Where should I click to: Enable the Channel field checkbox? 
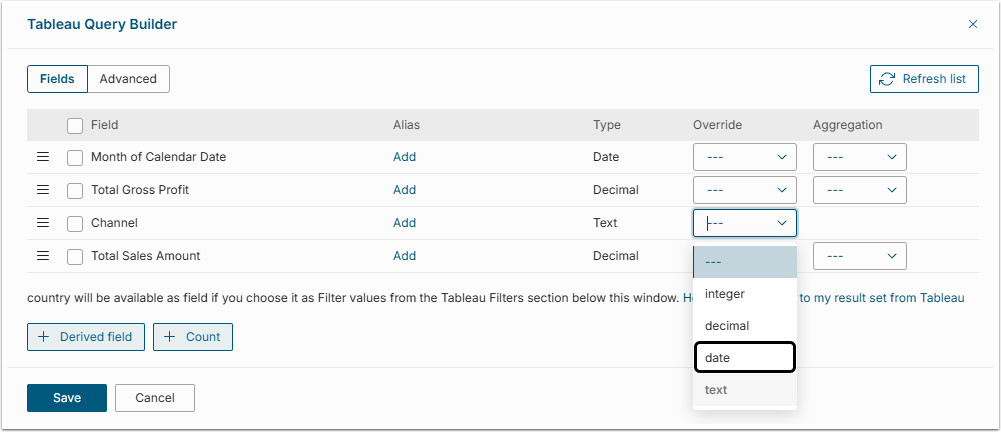(x=75, y=223)
